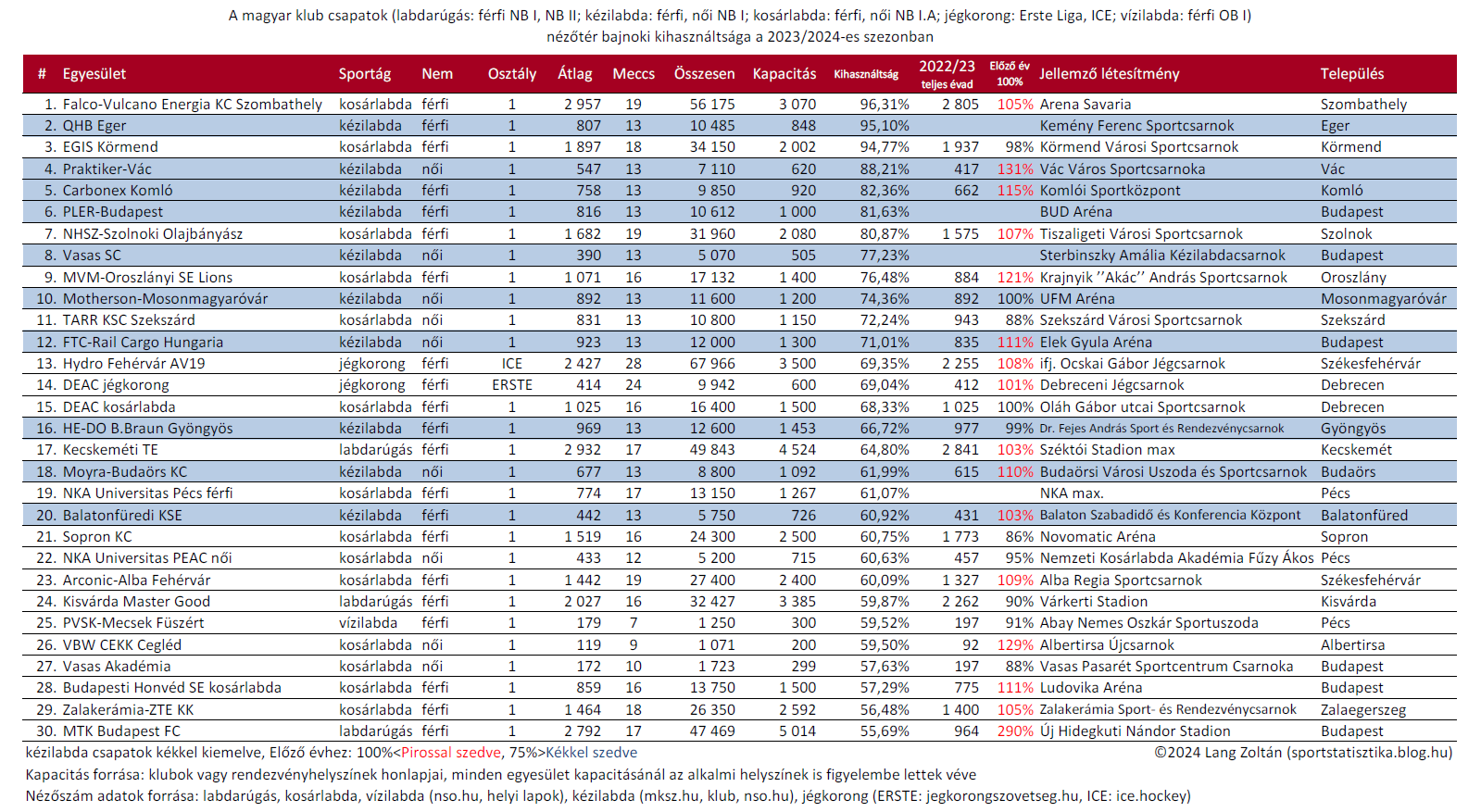The height and width of the screenshot is (812, 1481).
Task: Click Hydro Fehérvár AV19 cell
Action: click(x=134, y=364)
